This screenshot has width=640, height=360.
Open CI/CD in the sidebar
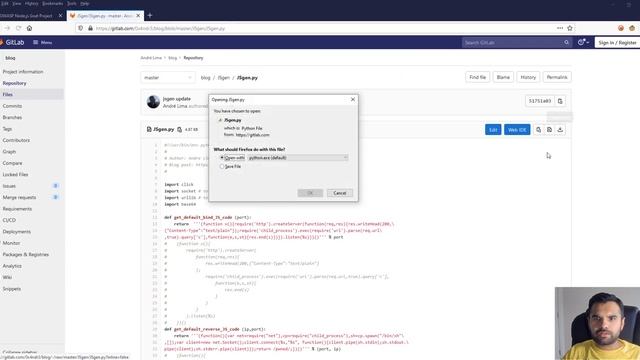(x=9, y=220)
